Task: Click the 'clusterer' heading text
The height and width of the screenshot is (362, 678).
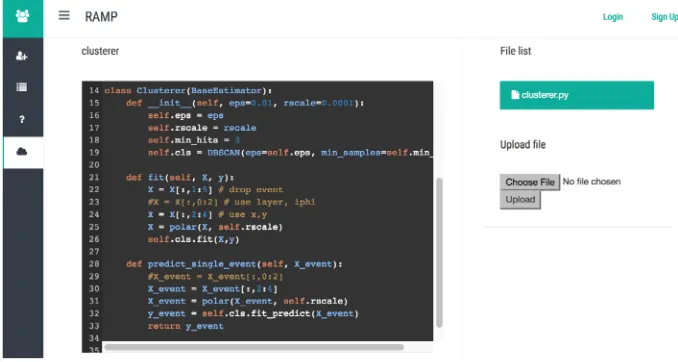Action: 100,51
